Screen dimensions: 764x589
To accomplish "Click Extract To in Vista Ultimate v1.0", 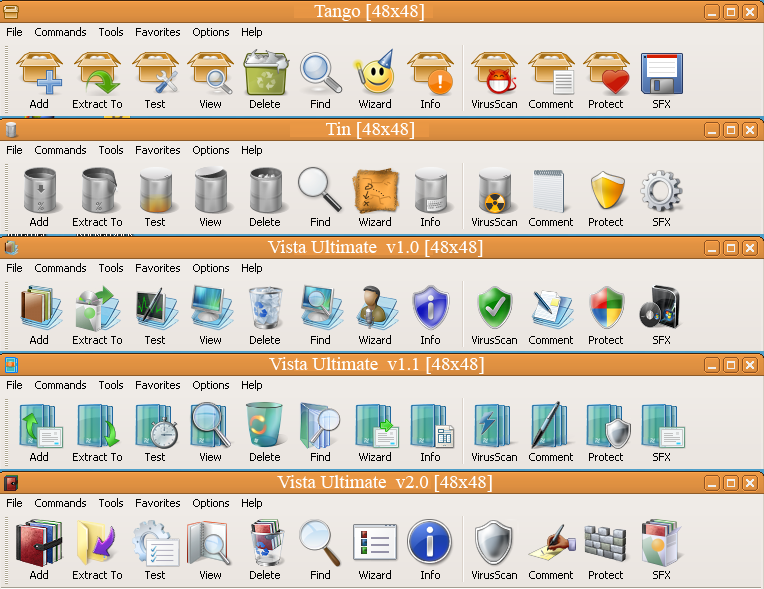I will click(x=98, y=308).
